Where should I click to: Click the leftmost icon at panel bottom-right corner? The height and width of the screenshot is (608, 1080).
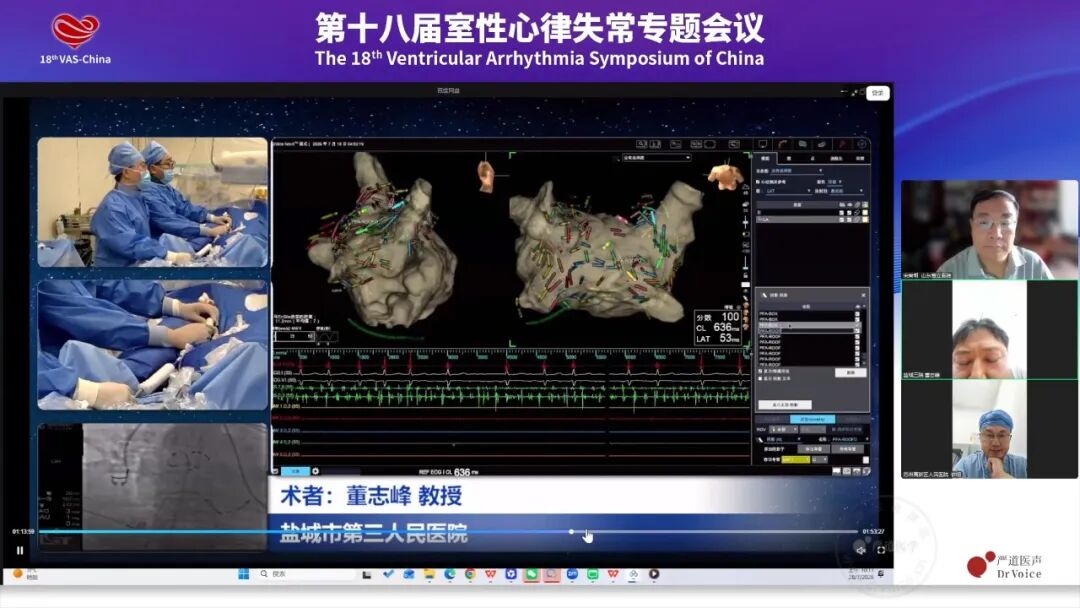click(837, 471)
